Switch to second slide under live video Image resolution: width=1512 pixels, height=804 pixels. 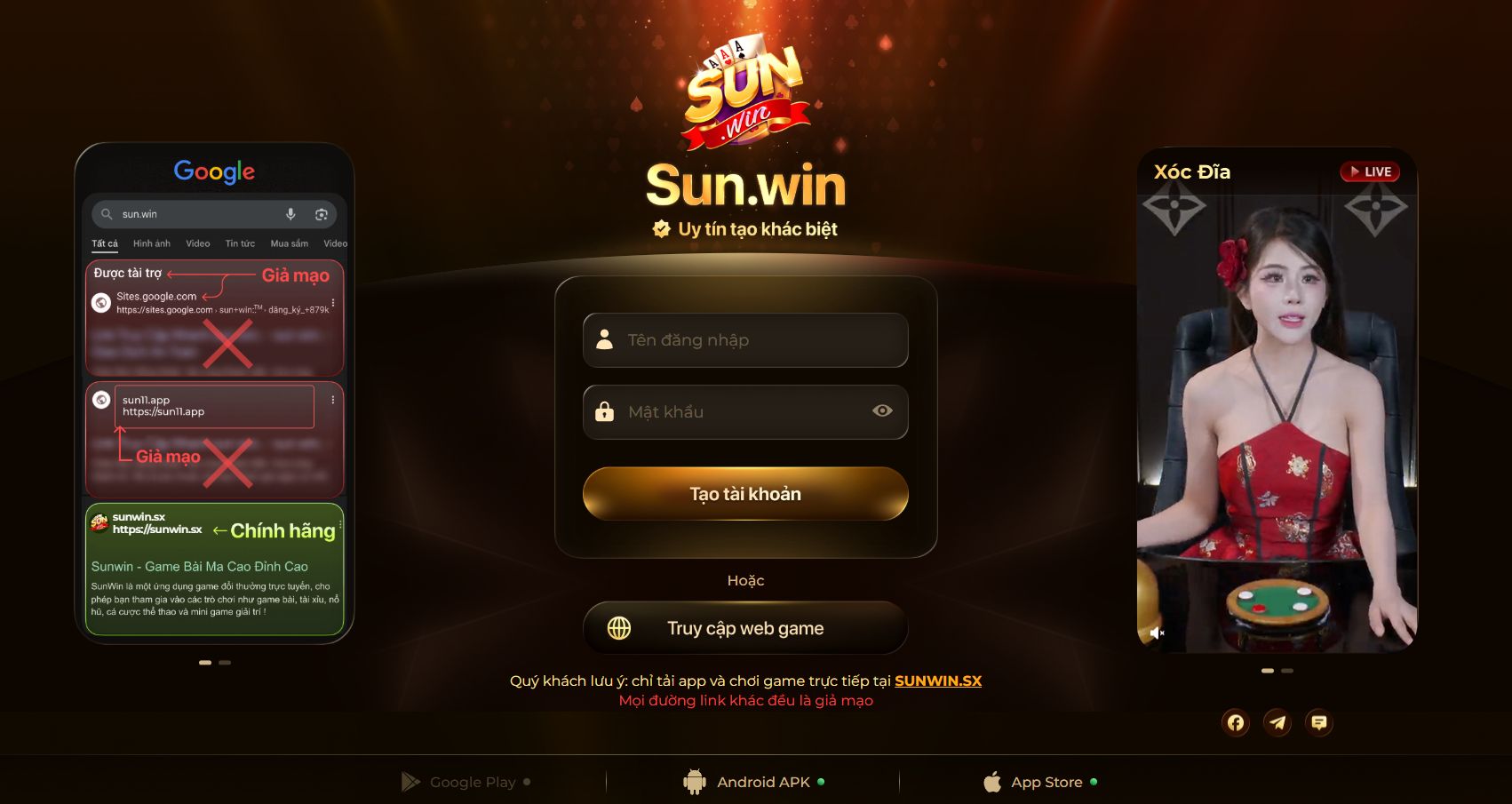[x=1287, y=671]
